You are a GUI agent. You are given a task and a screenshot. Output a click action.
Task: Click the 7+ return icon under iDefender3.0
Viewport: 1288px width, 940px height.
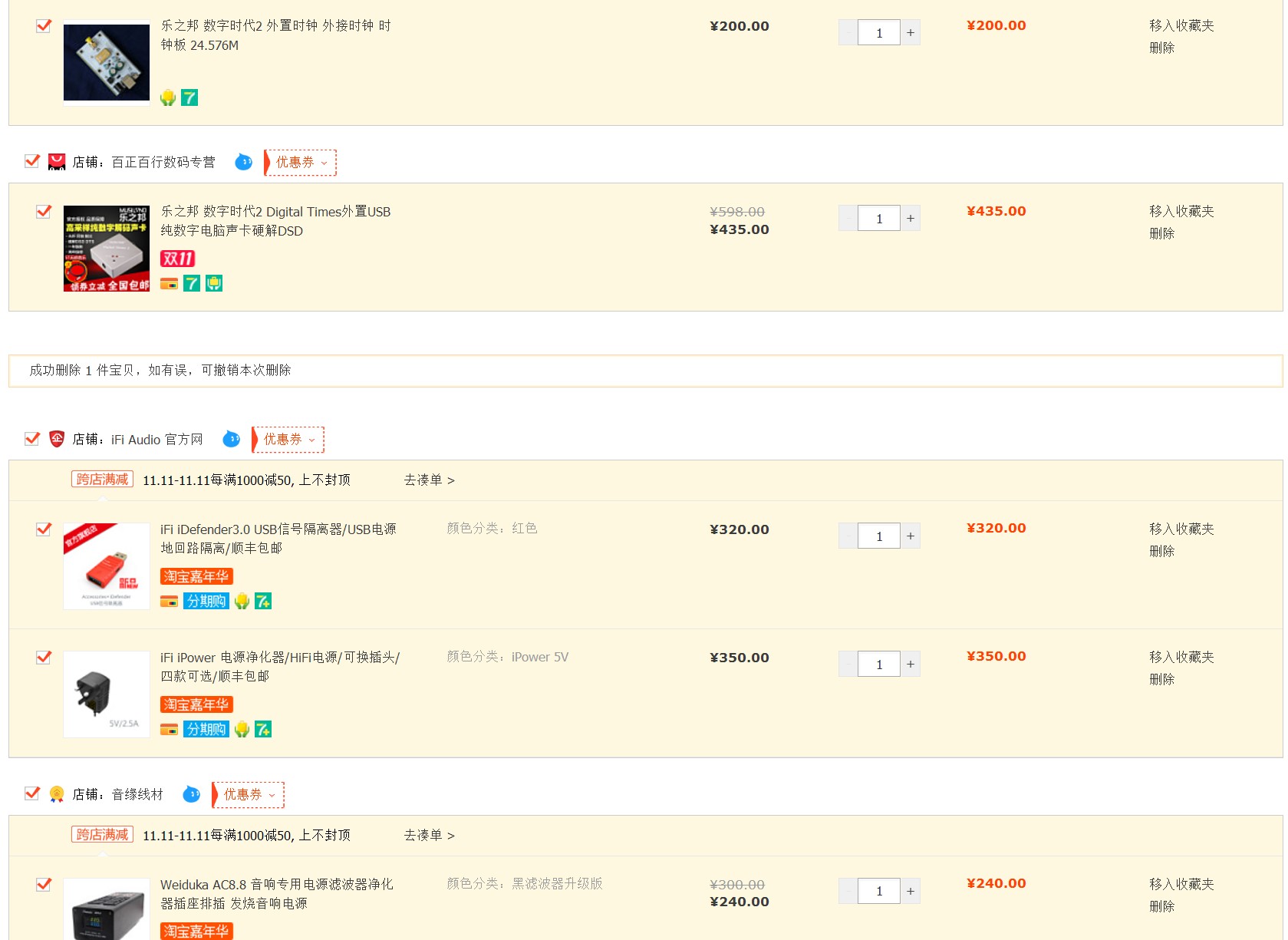(263, 601)
